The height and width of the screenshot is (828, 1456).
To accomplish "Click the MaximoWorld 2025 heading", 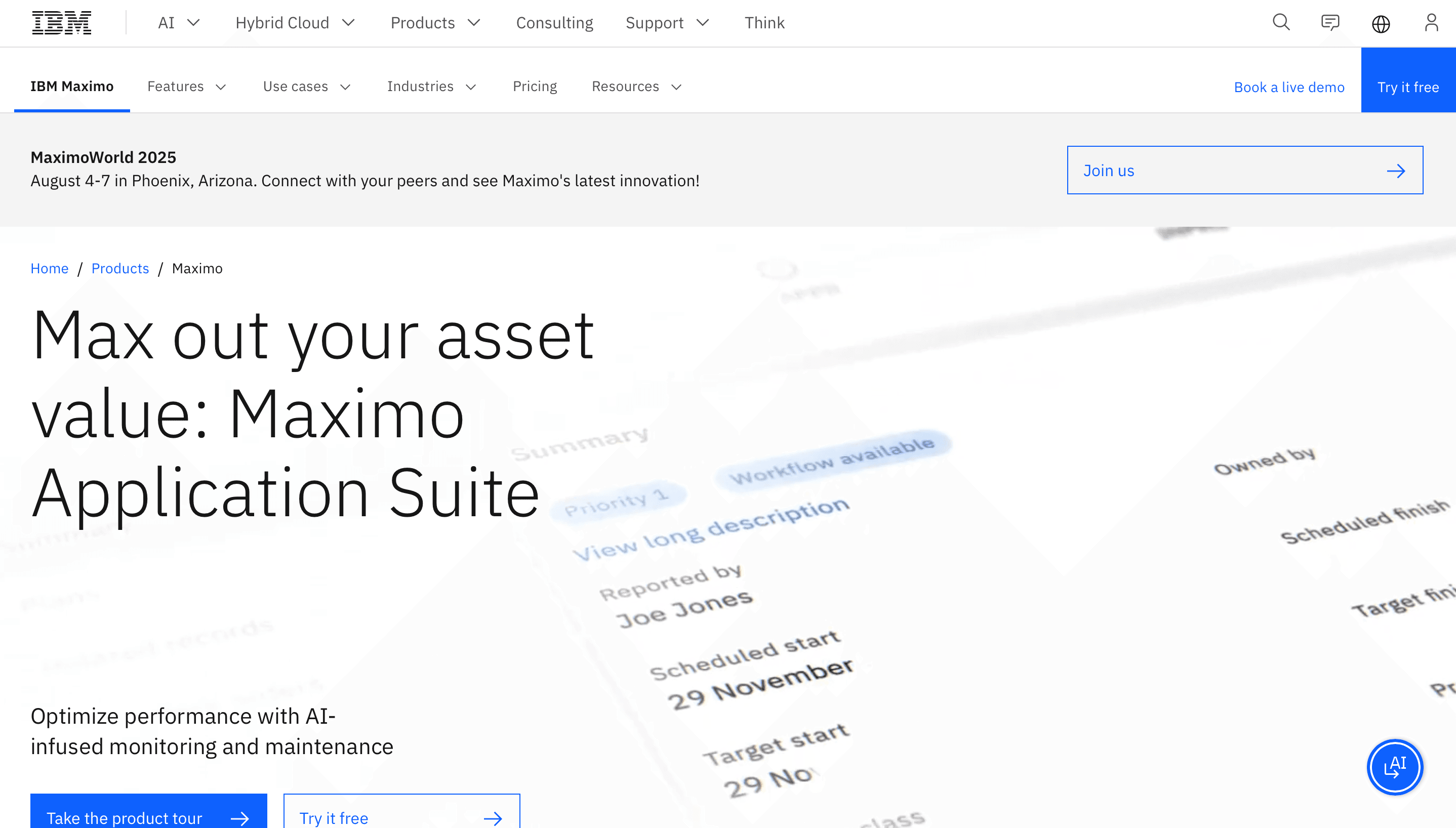I will coord(103,157).
